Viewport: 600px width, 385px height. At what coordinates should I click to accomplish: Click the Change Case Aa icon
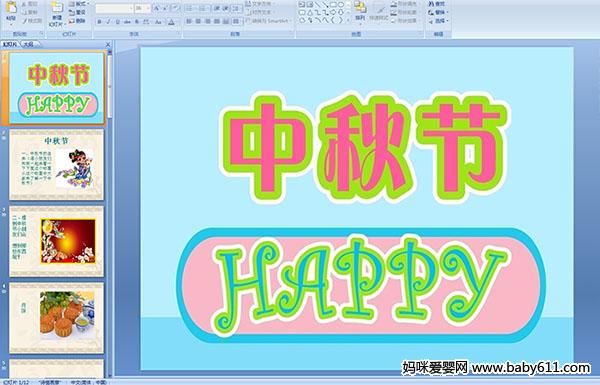[x=158, y=22]
